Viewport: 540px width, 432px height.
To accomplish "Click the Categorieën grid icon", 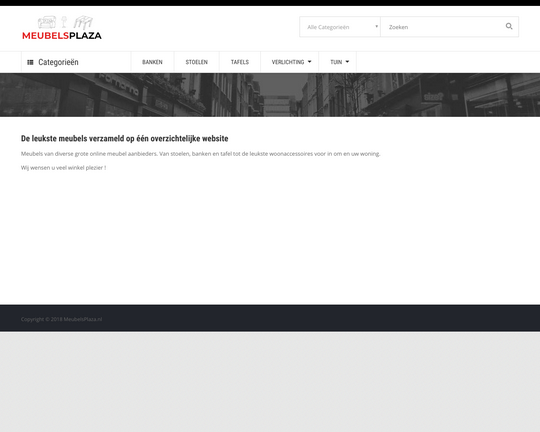I will 30,62.
